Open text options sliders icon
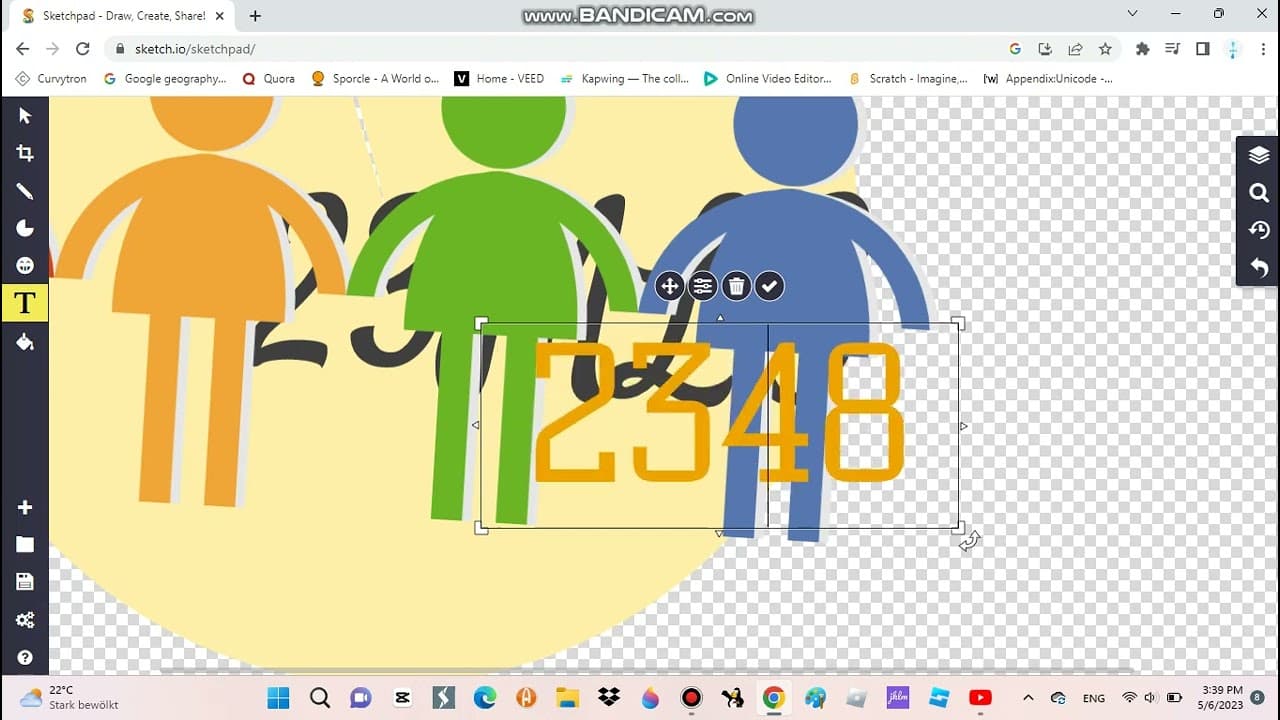This screenshot has width=1280, height=720. [x=703, y=287]
